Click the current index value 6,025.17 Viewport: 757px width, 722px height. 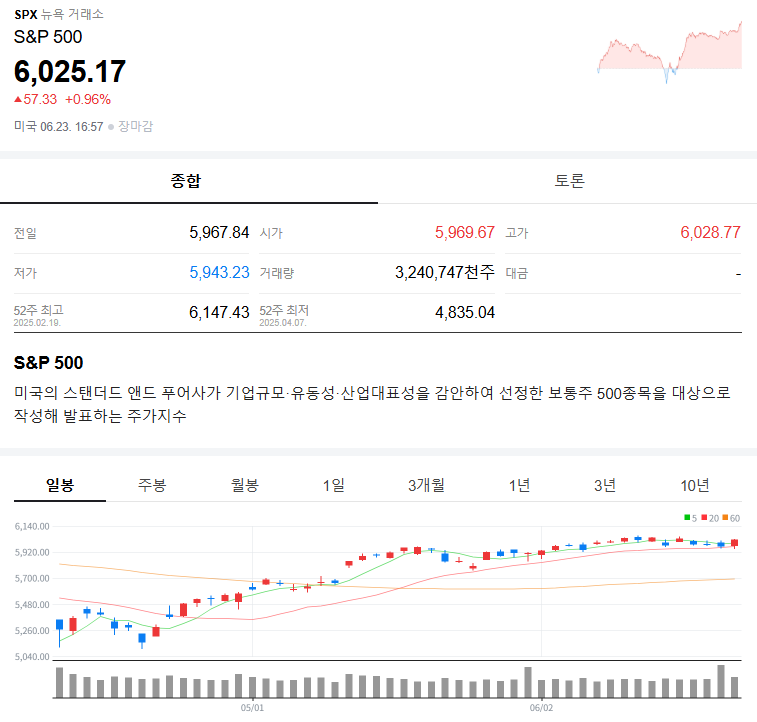pos(70,71)
